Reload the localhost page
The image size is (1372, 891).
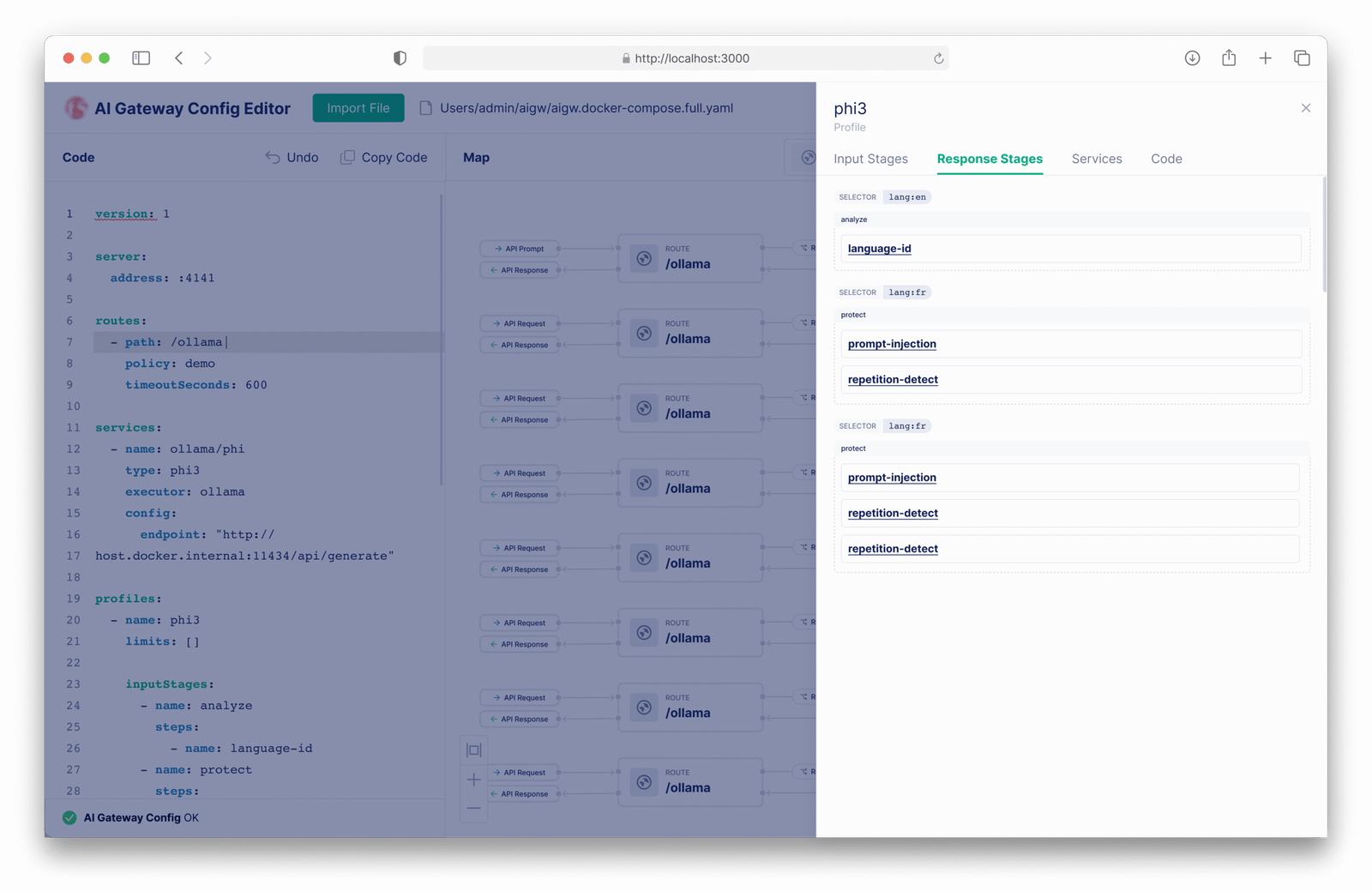pos(938,58)
